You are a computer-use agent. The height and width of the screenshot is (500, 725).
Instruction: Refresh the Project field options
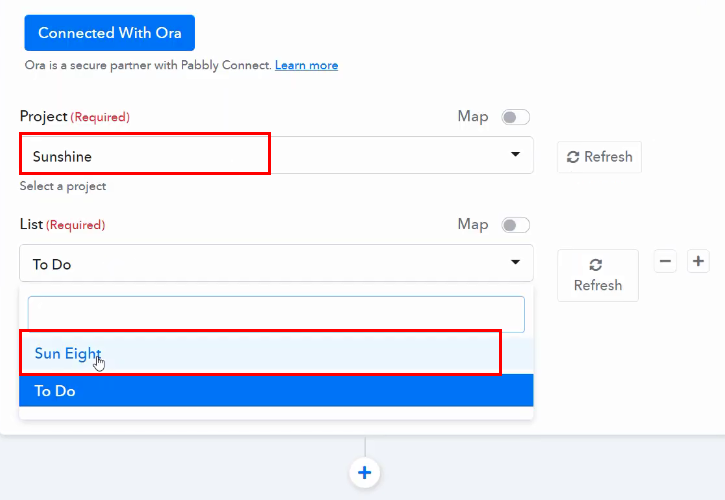(x=599, y=157)
